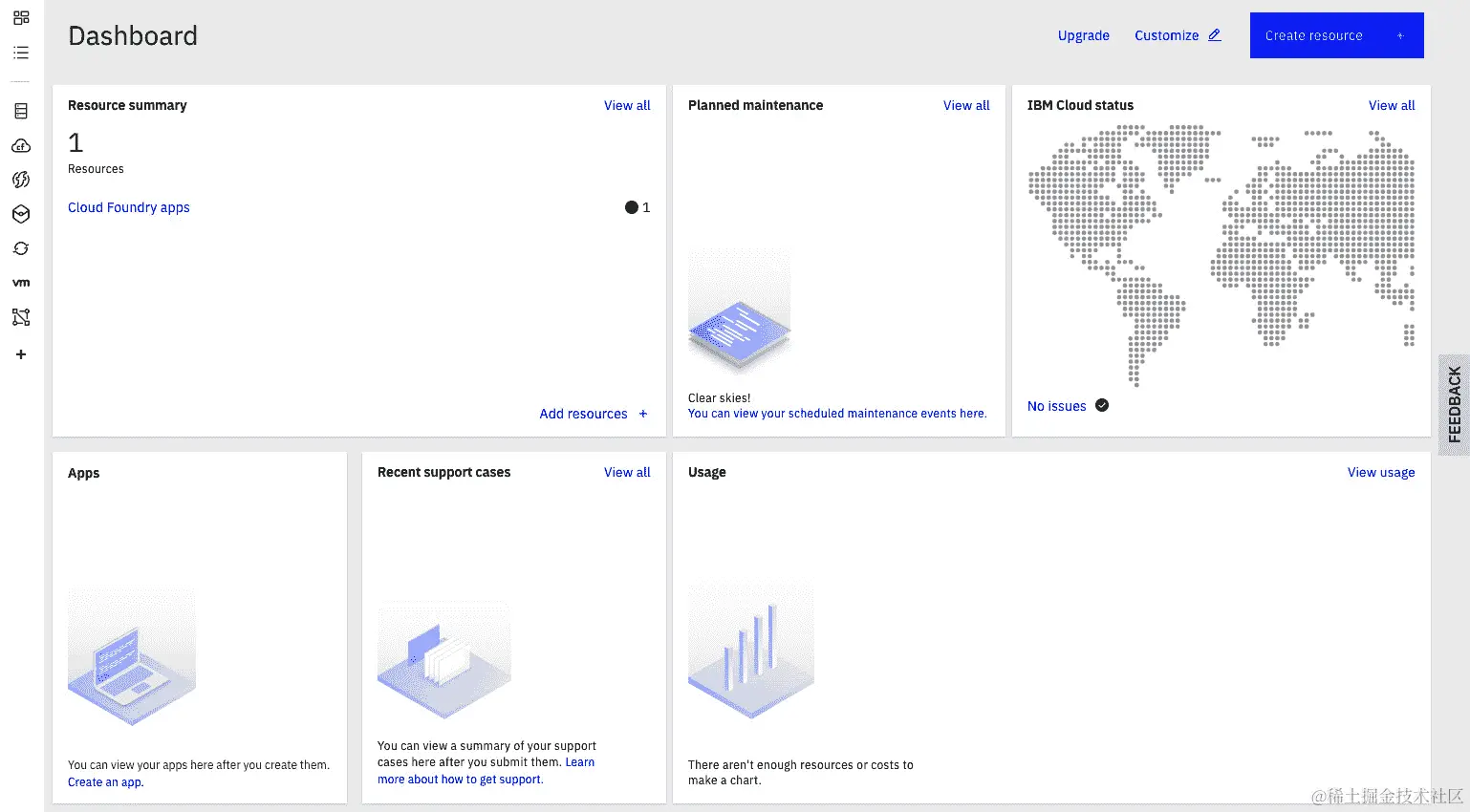1470x812 pixels.
Task: Open the circular refresh-arrows icon in sidebar
Action: (x=21, y=248)
